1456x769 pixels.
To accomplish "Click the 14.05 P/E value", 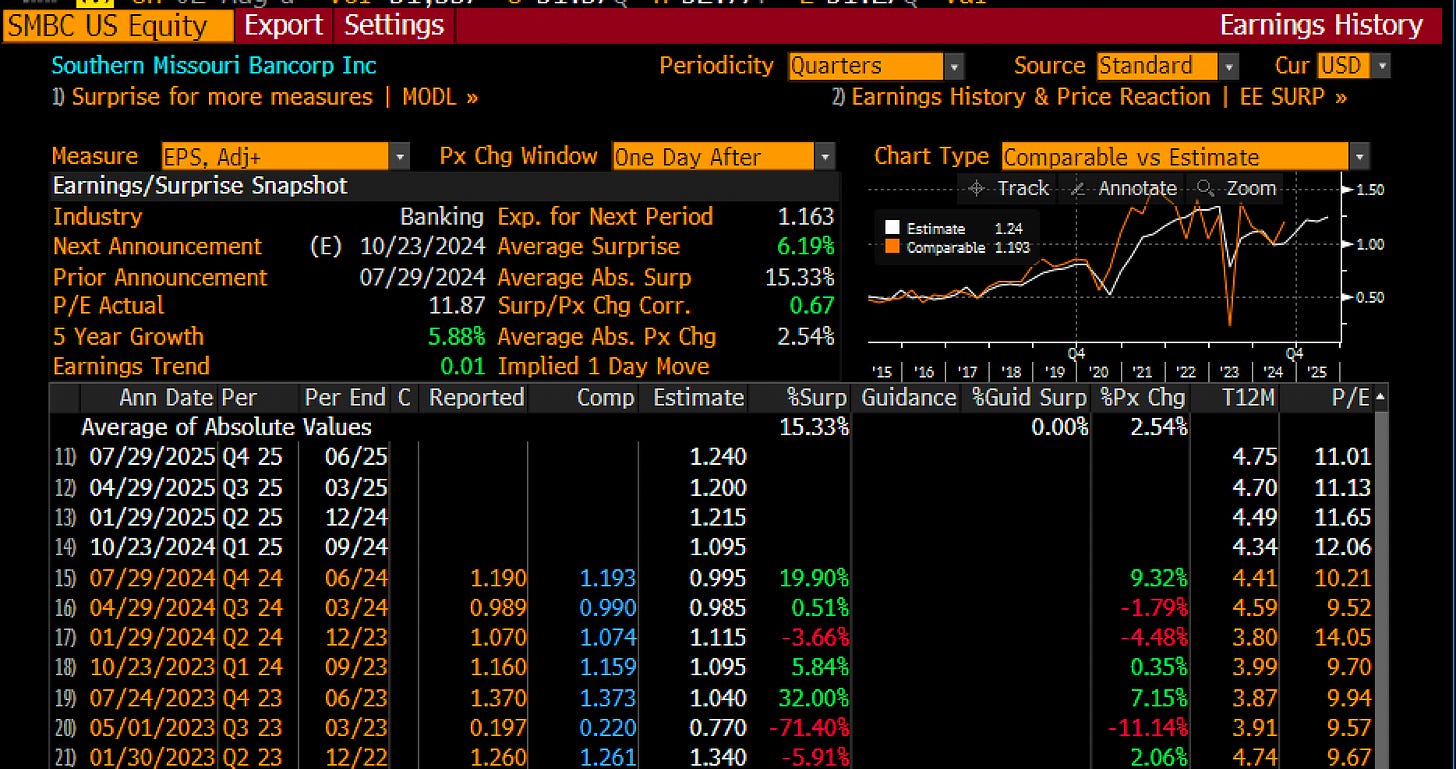I will (x=1341, y=637).
